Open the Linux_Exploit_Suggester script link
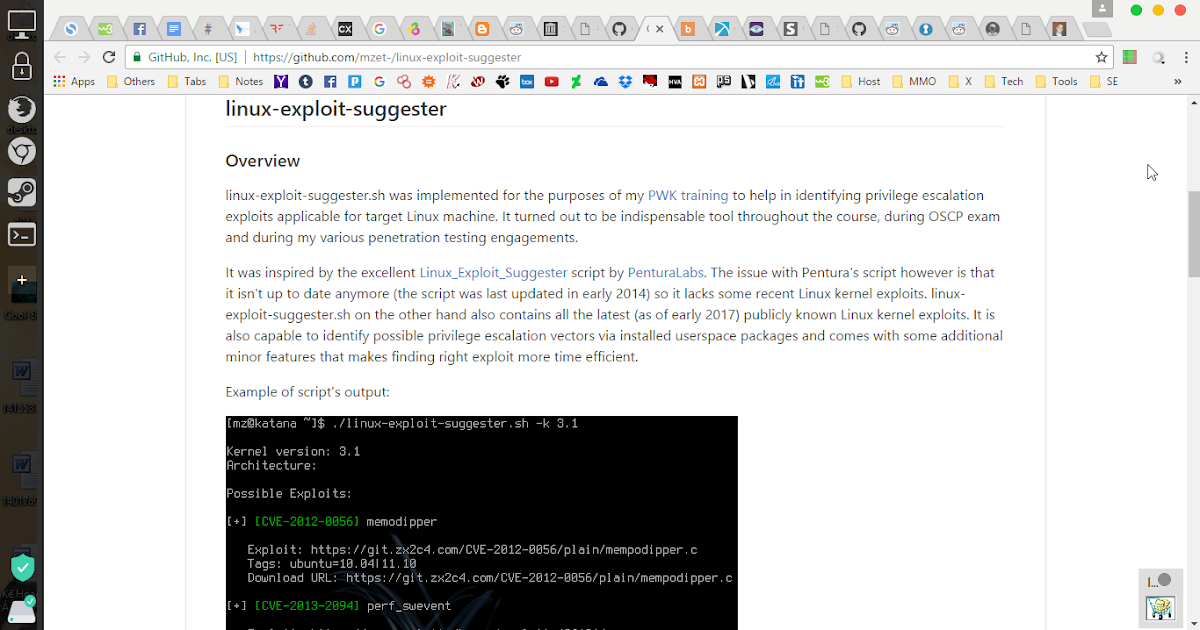 coord(492,272)
